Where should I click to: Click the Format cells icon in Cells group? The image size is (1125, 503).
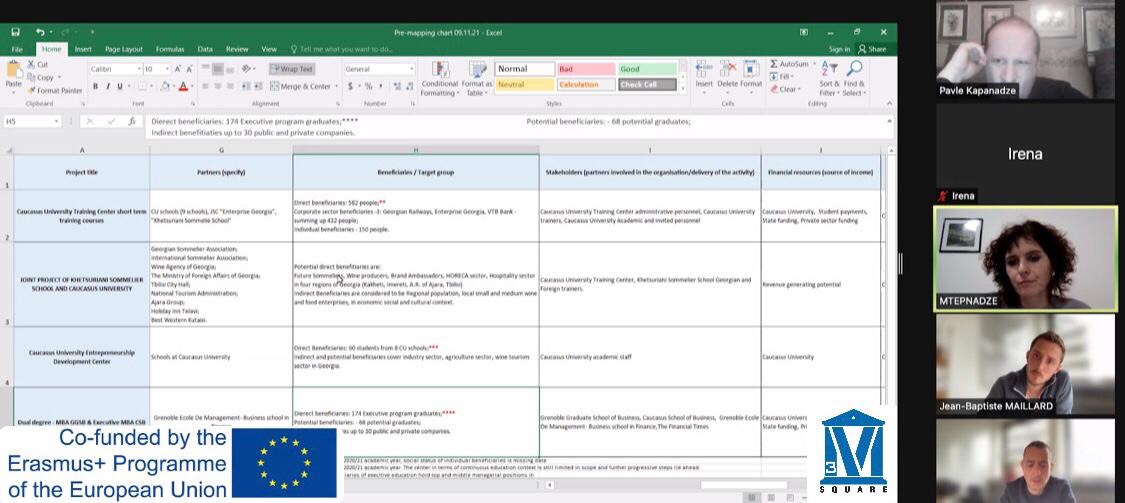click(751, 69)
